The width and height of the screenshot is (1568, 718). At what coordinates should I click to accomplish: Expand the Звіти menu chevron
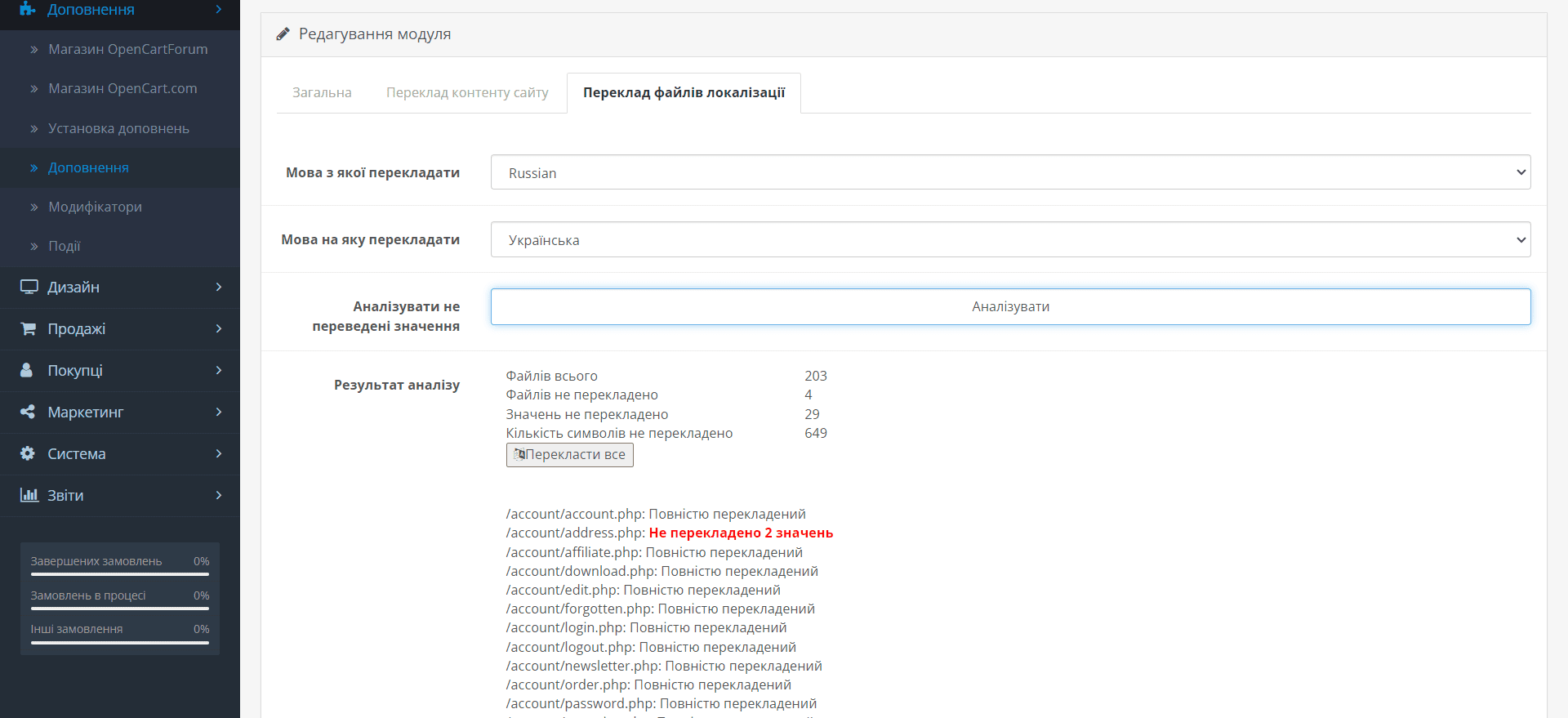(x=219, y=495)
